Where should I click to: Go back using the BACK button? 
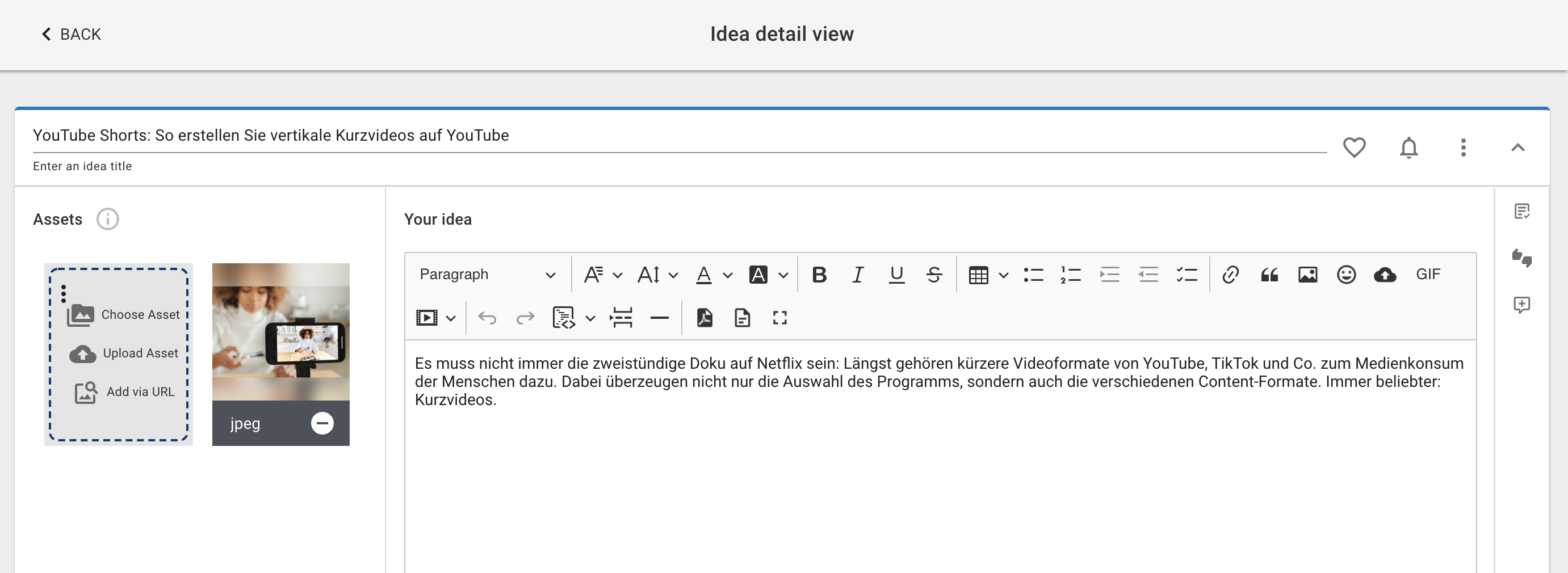[x=70, y=34]
